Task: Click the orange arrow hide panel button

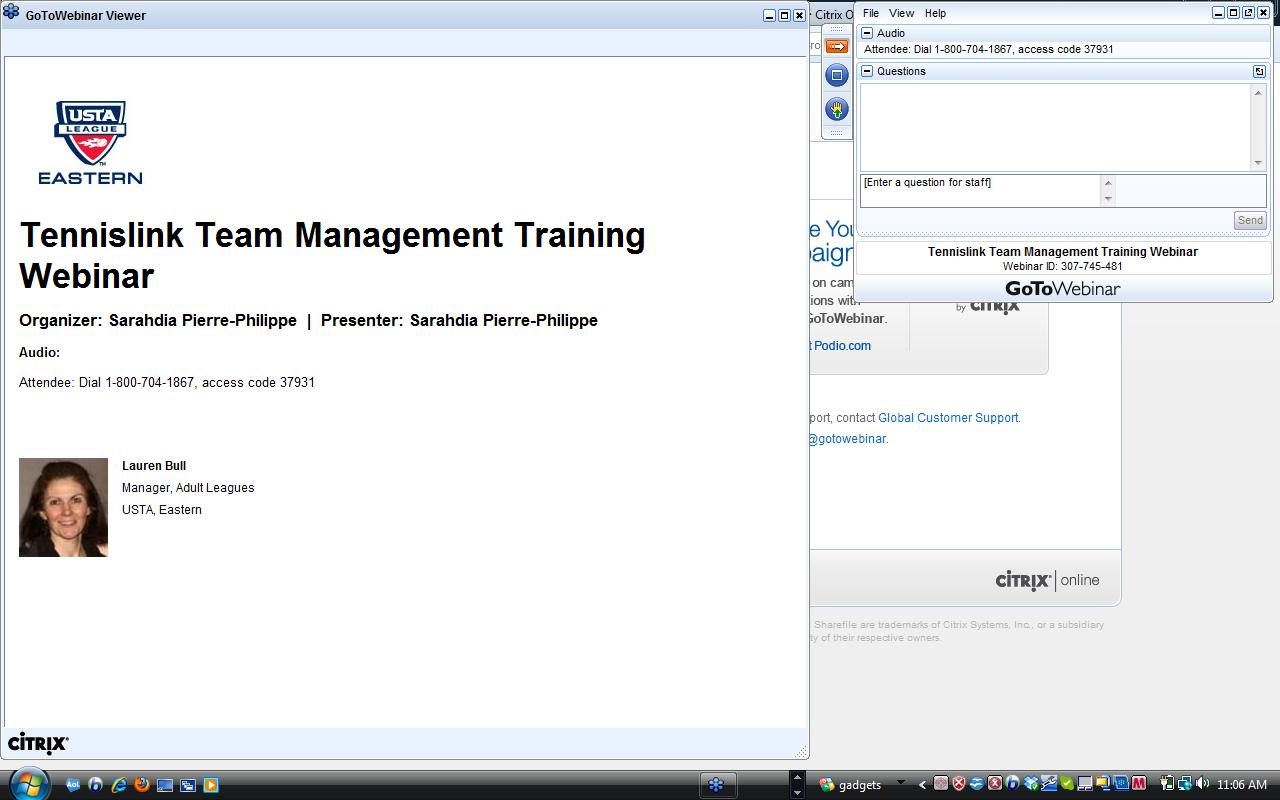Action: pyautogui.click(x=837, y=46)
